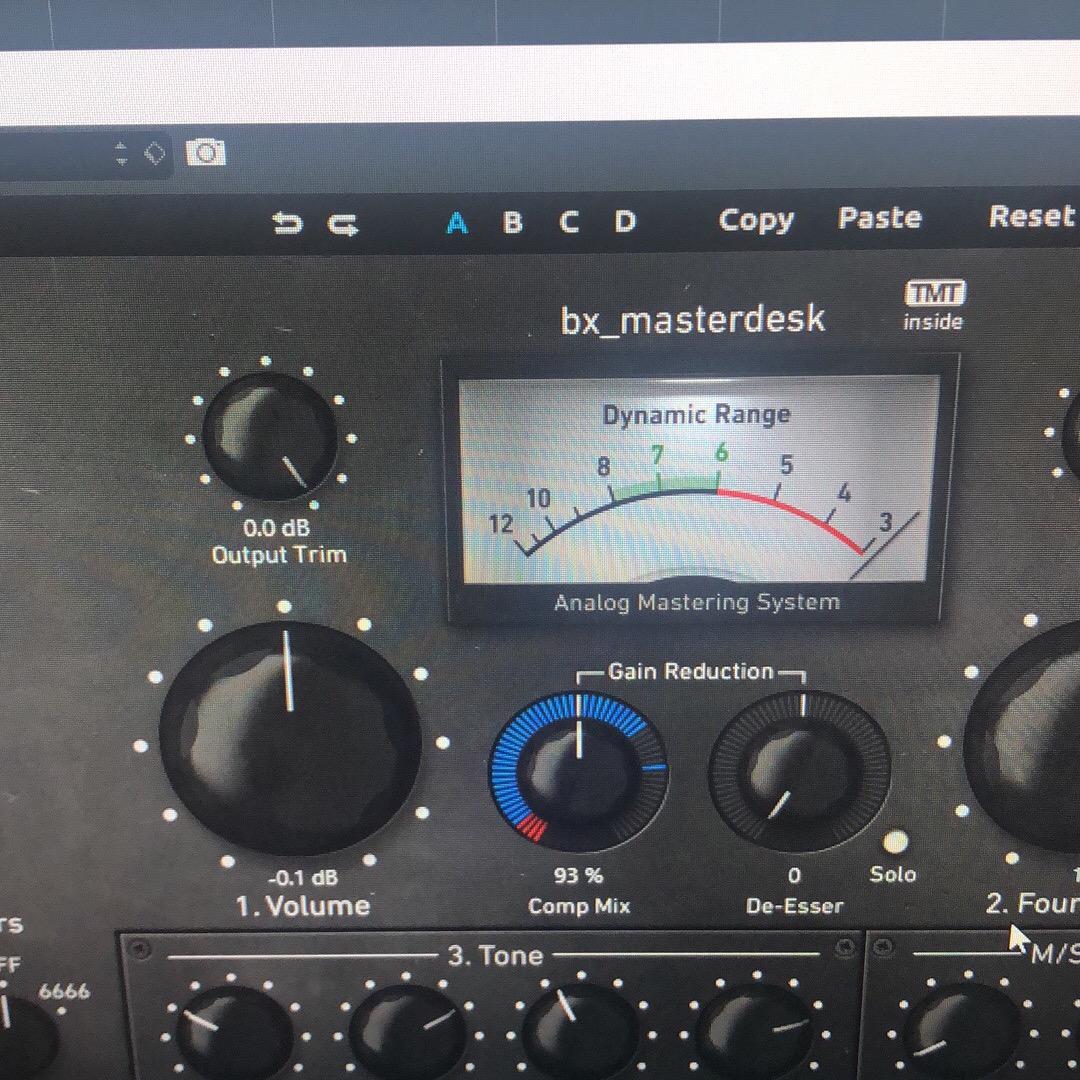Click the Dynamic Range meter display
The width and height of the screenshot is (1080, 1080).
pyautogui.click(x=697, y=479)
